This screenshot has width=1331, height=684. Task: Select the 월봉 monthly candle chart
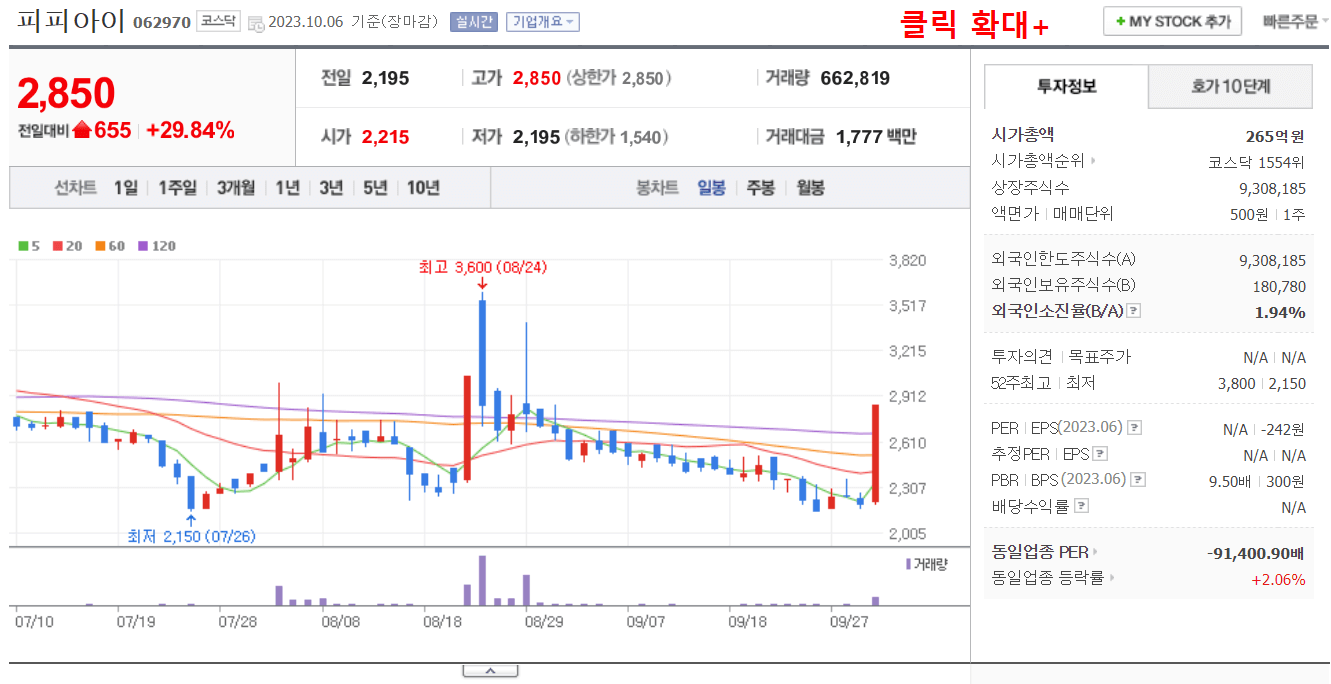[811, 188]
